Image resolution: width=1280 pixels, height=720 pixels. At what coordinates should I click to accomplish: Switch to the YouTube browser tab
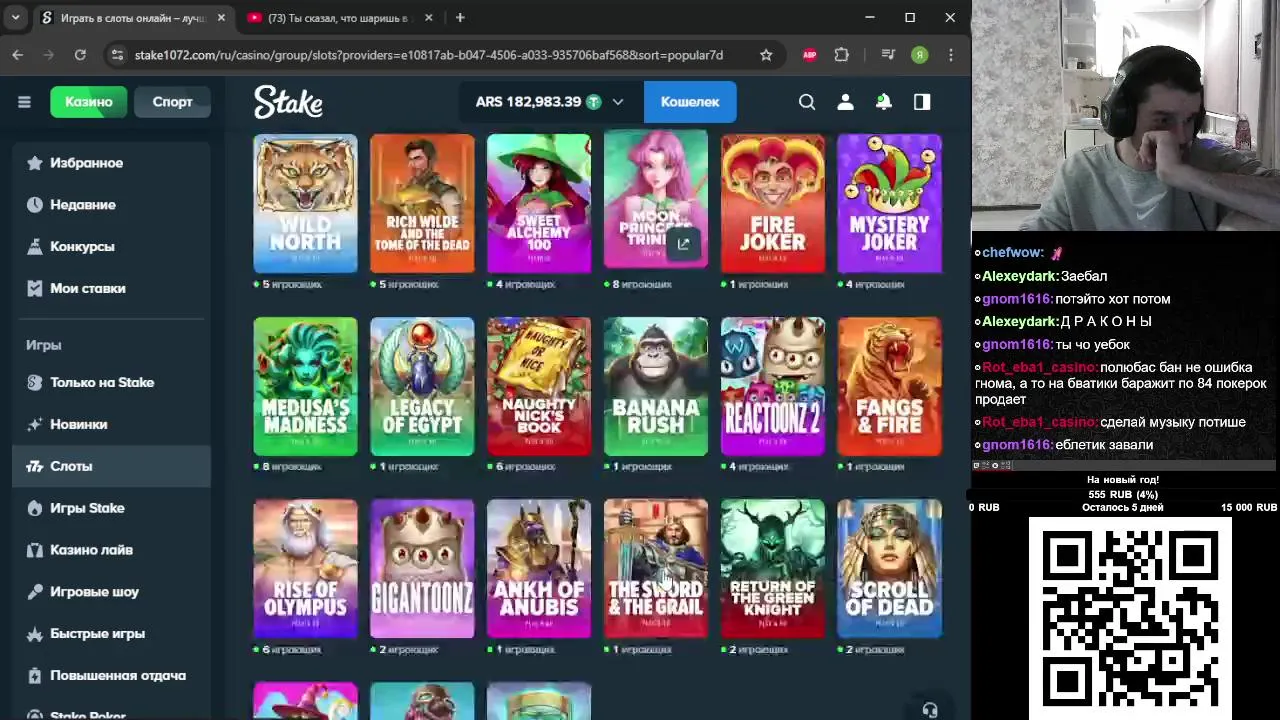click(338, 18)
